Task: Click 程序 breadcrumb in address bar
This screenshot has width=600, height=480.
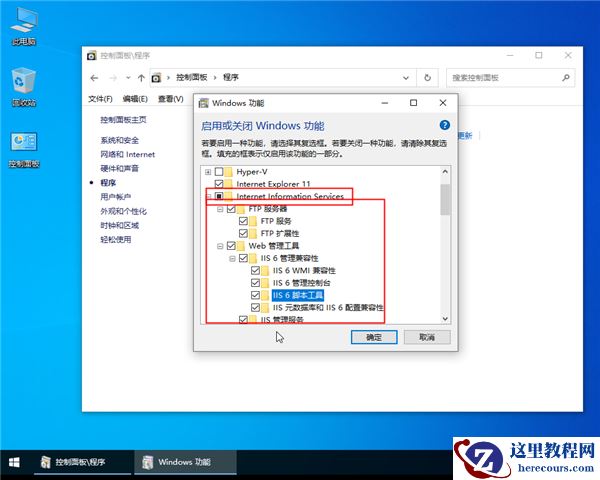Action: click(x=231, y=78)
